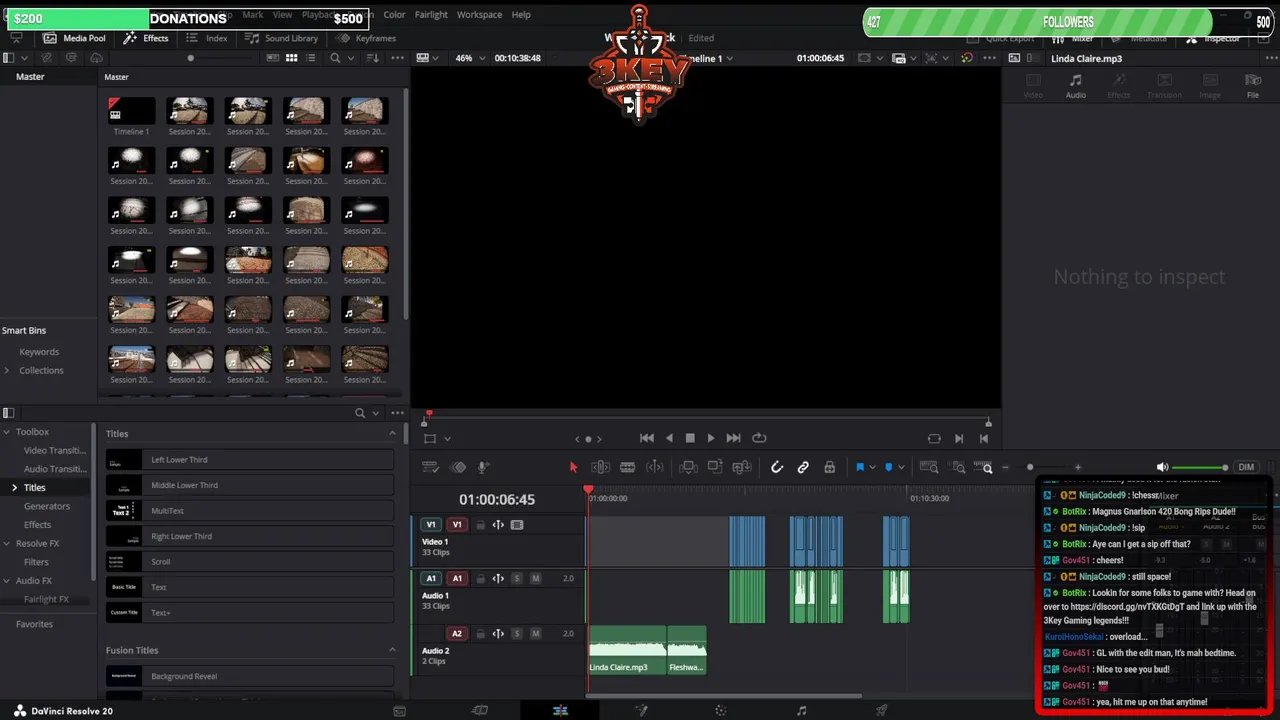This screenshot has height=720, width=1280.
Task: Open the Sound Library panel
Action: tap(281, 38)
